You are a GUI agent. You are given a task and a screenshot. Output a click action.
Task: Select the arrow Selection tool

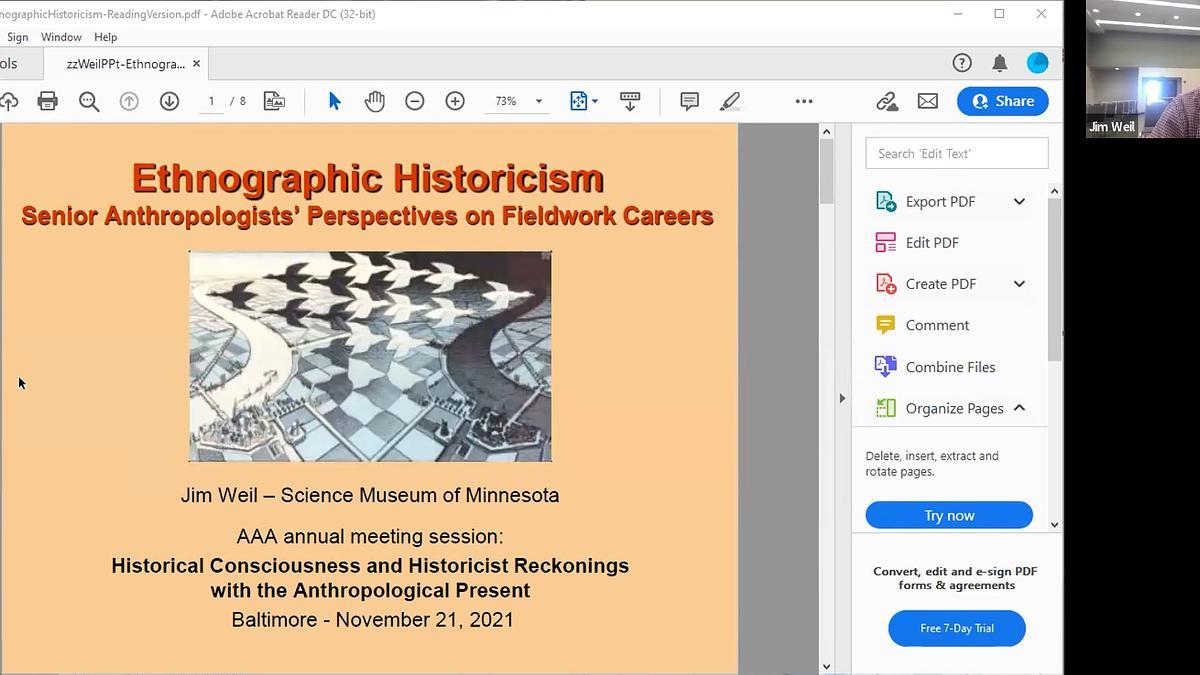[x=334, y=101]
